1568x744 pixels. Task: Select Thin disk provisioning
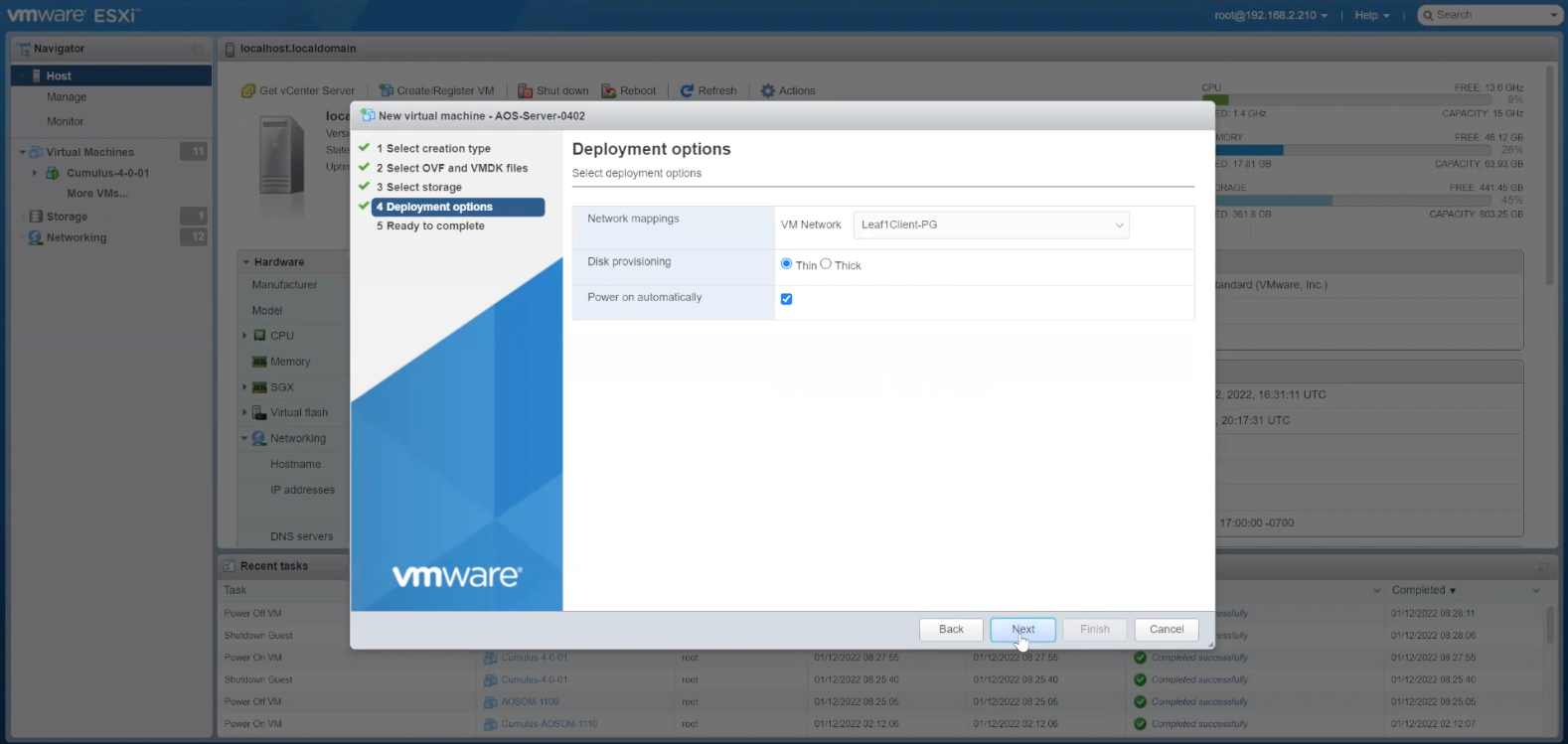(x=787, y=263)
